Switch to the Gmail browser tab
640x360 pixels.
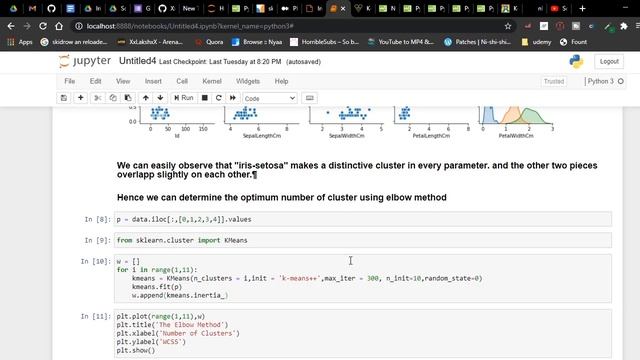pos(33,8)
